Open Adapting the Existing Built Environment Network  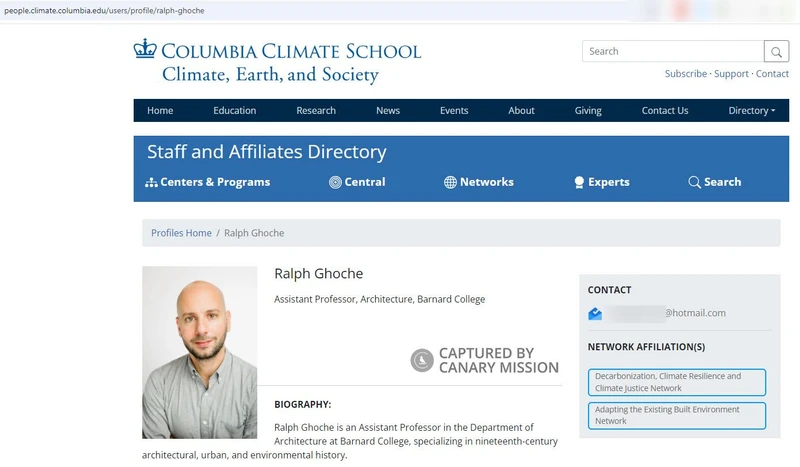[x=677, y=415]
